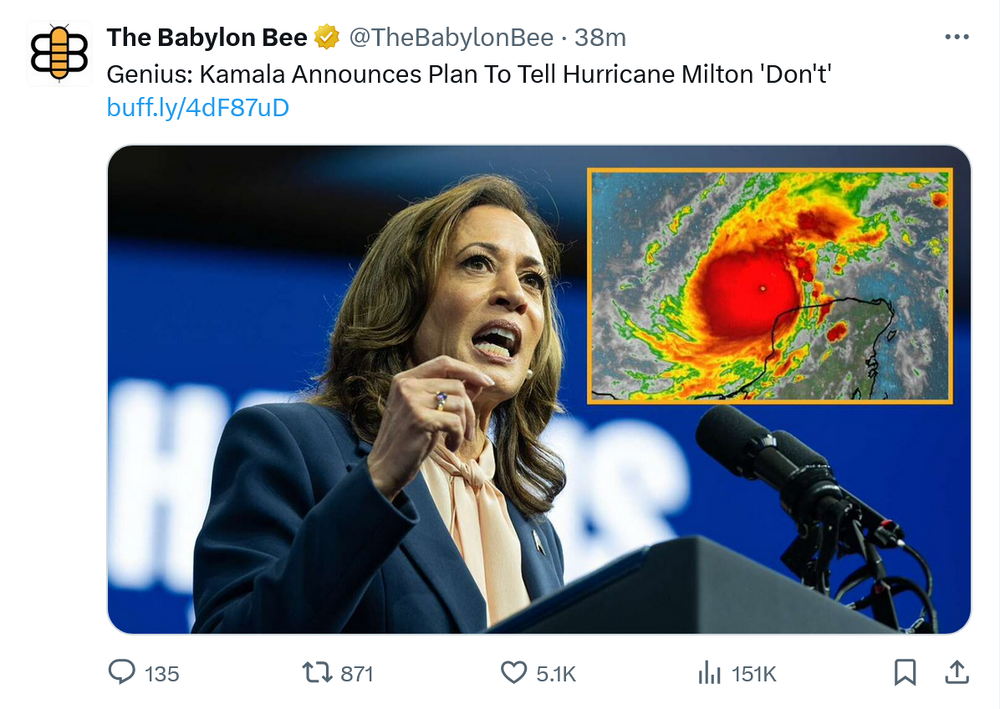This screenshot has width=1000, height=709.
Task: Like the post with the heart icon
Action: tap(513, 672)
